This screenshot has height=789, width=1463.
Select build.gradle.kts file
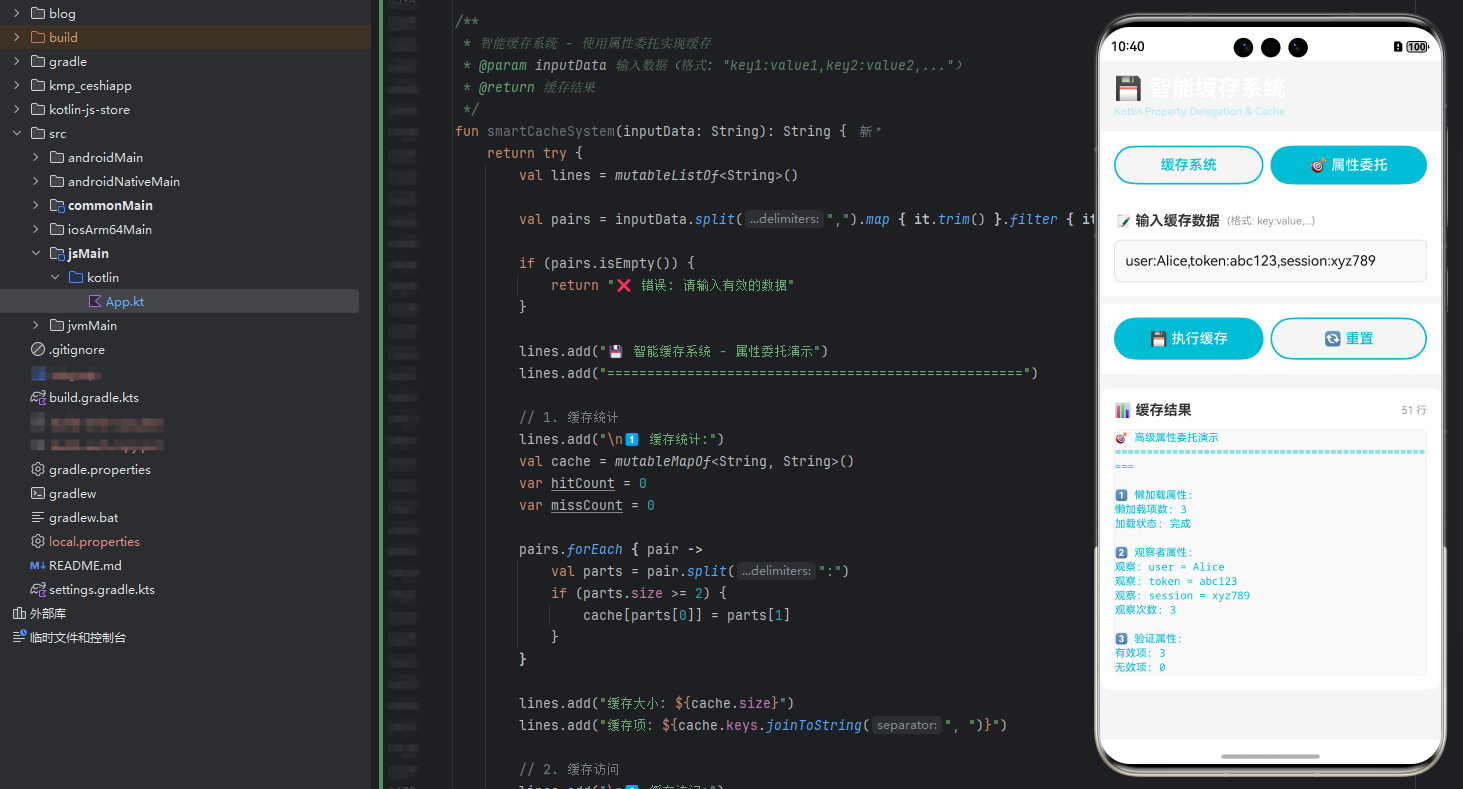(x=94, y=398)
